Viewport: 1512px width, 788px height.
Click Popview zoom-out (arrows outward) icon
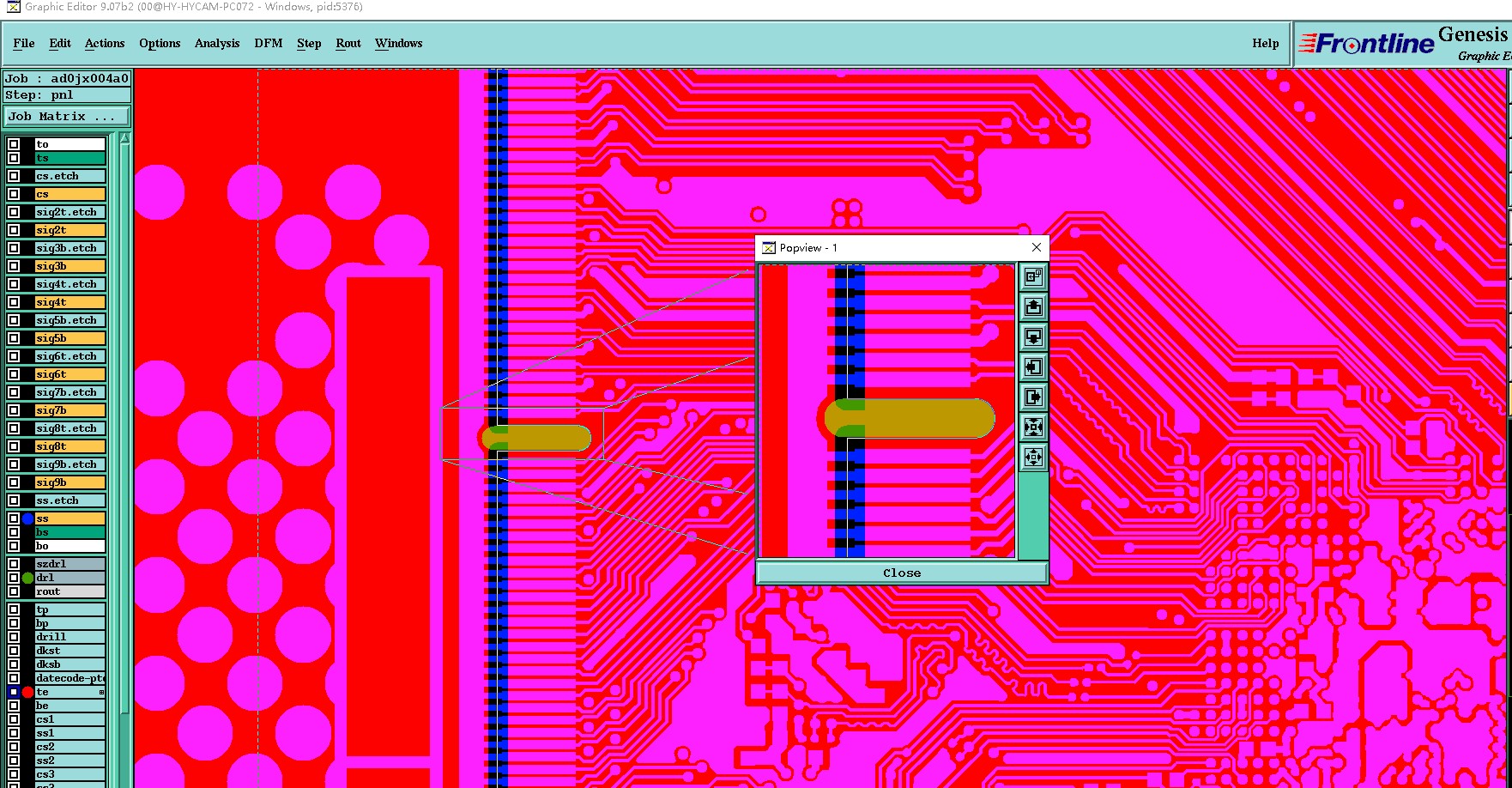pos(1033,457)
